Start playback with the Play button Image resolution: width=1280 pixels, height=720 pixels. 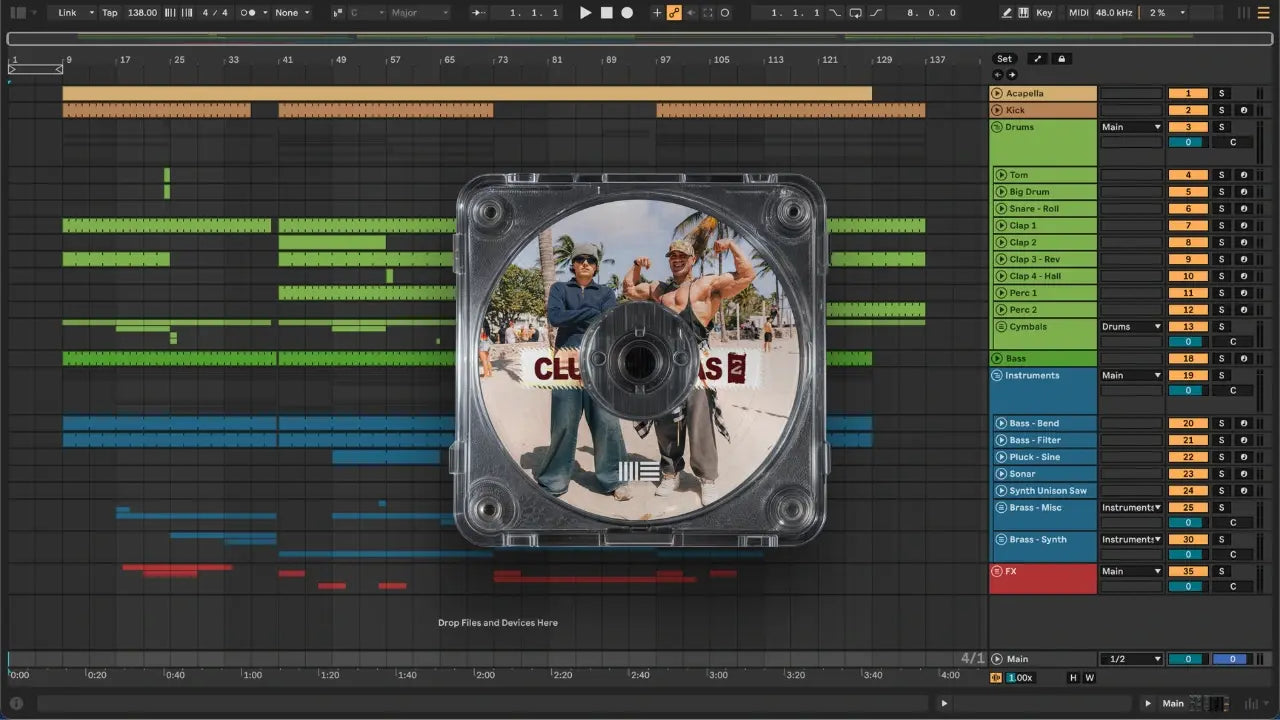586,13
